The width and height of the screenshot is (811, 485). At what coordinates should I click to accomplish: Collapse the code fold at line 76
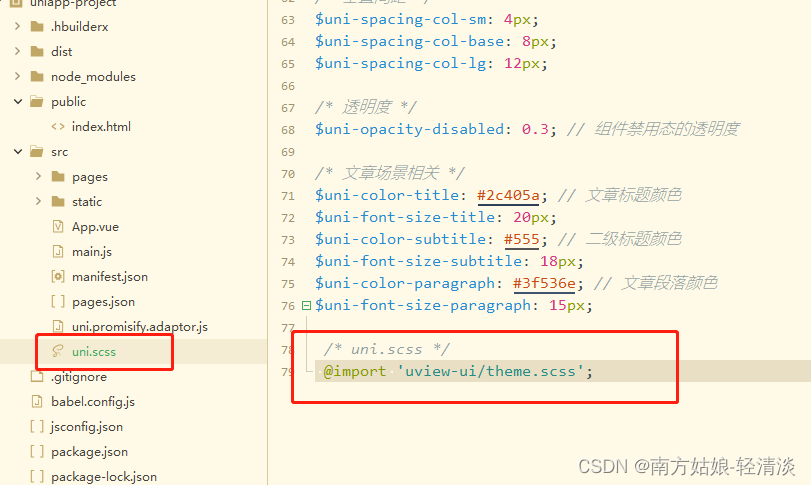point(306,305)
